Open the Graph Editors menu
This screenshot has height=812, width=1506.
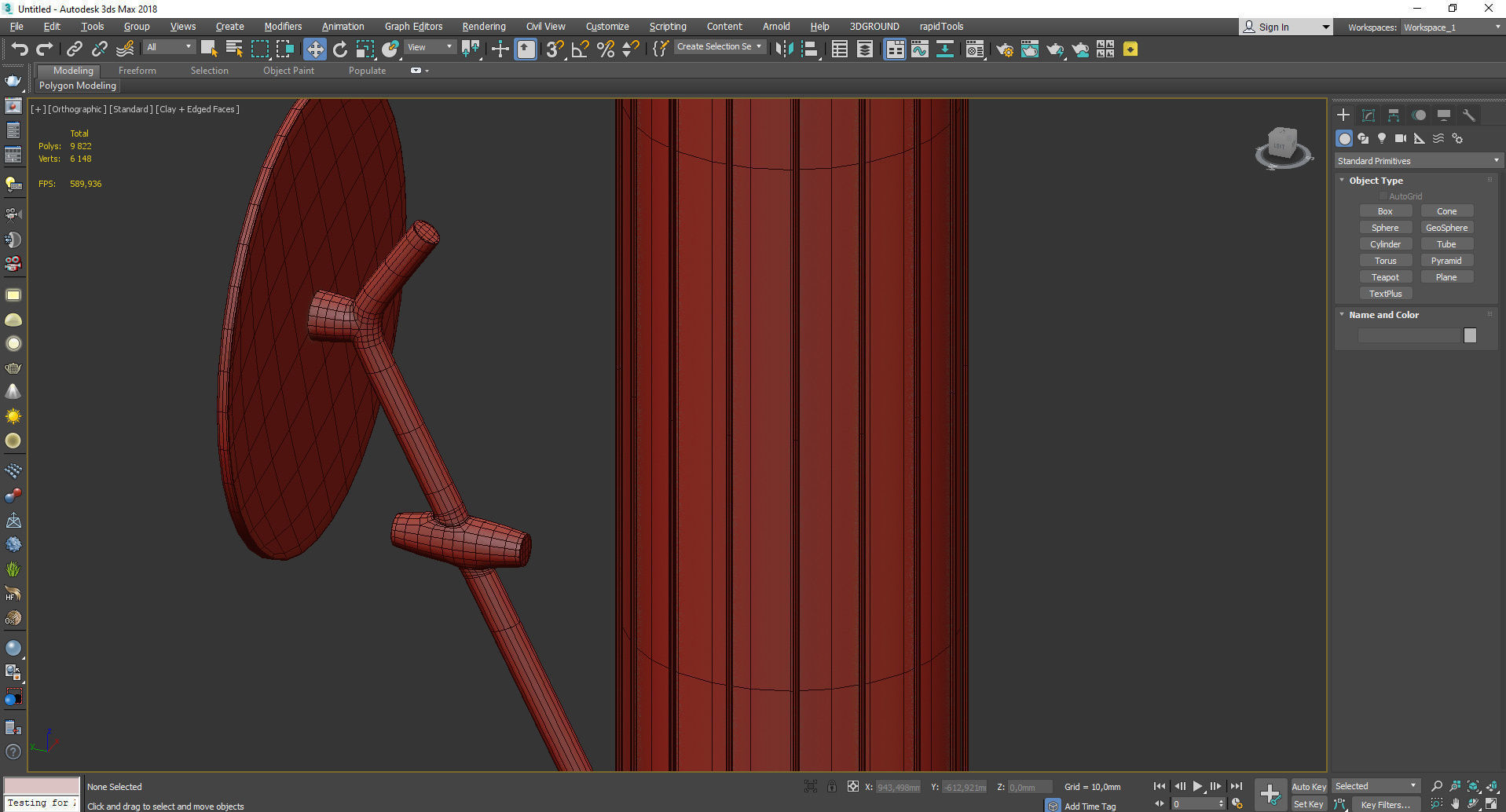(x=413, y=27)
